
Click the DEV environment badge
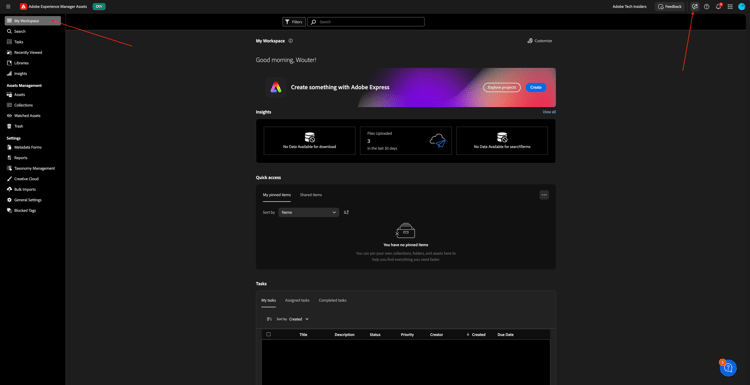(x=99, y=7)
